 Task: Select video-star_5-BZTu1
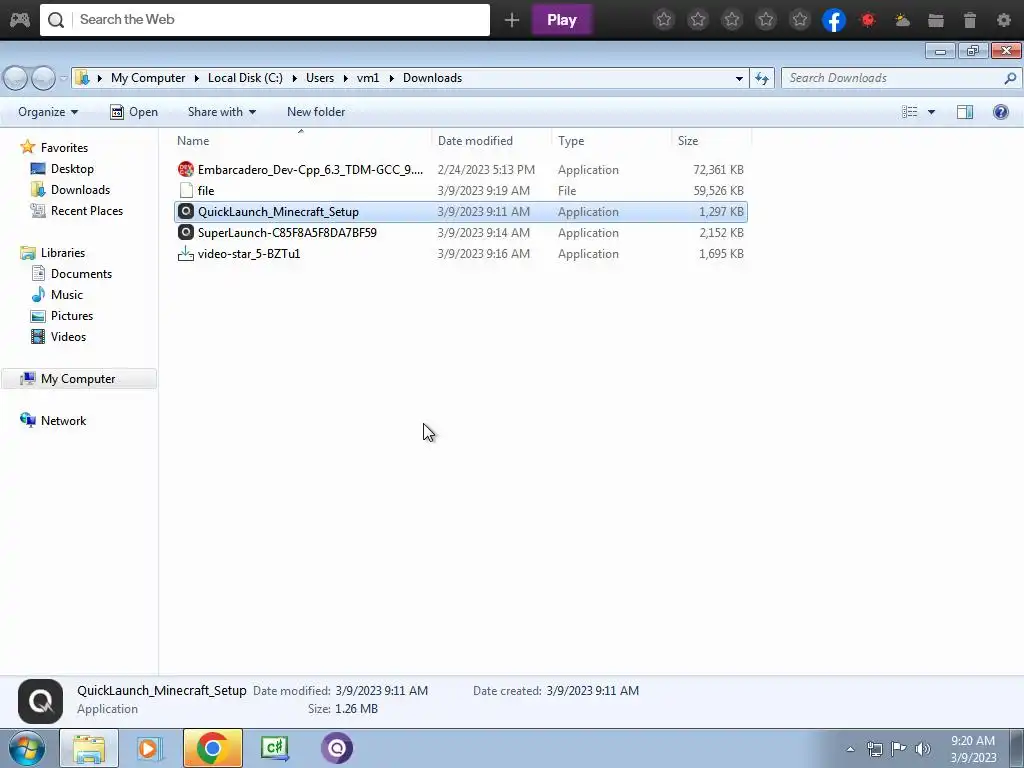click(460, 253)
